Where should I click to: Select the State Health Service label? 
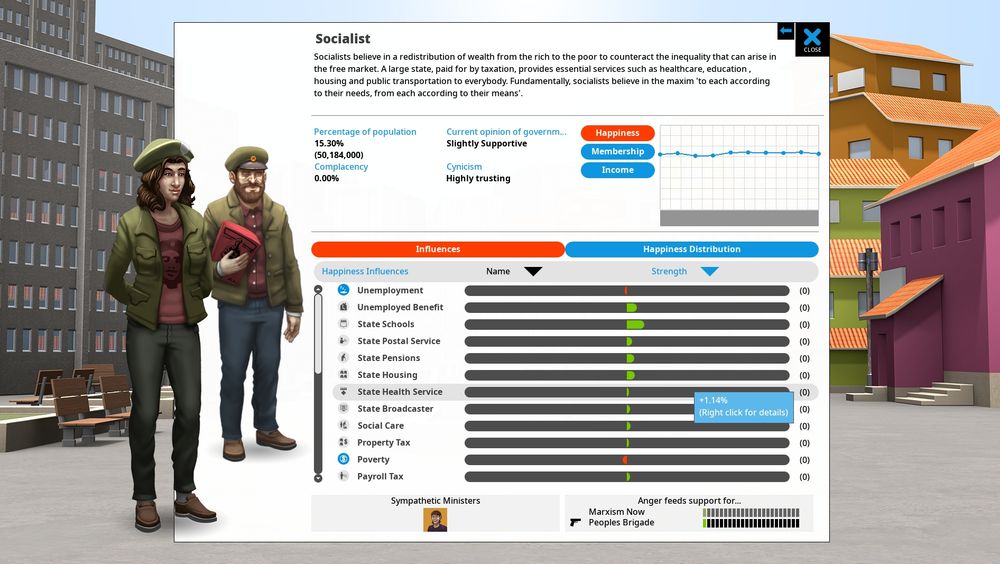tap(399, 392)
